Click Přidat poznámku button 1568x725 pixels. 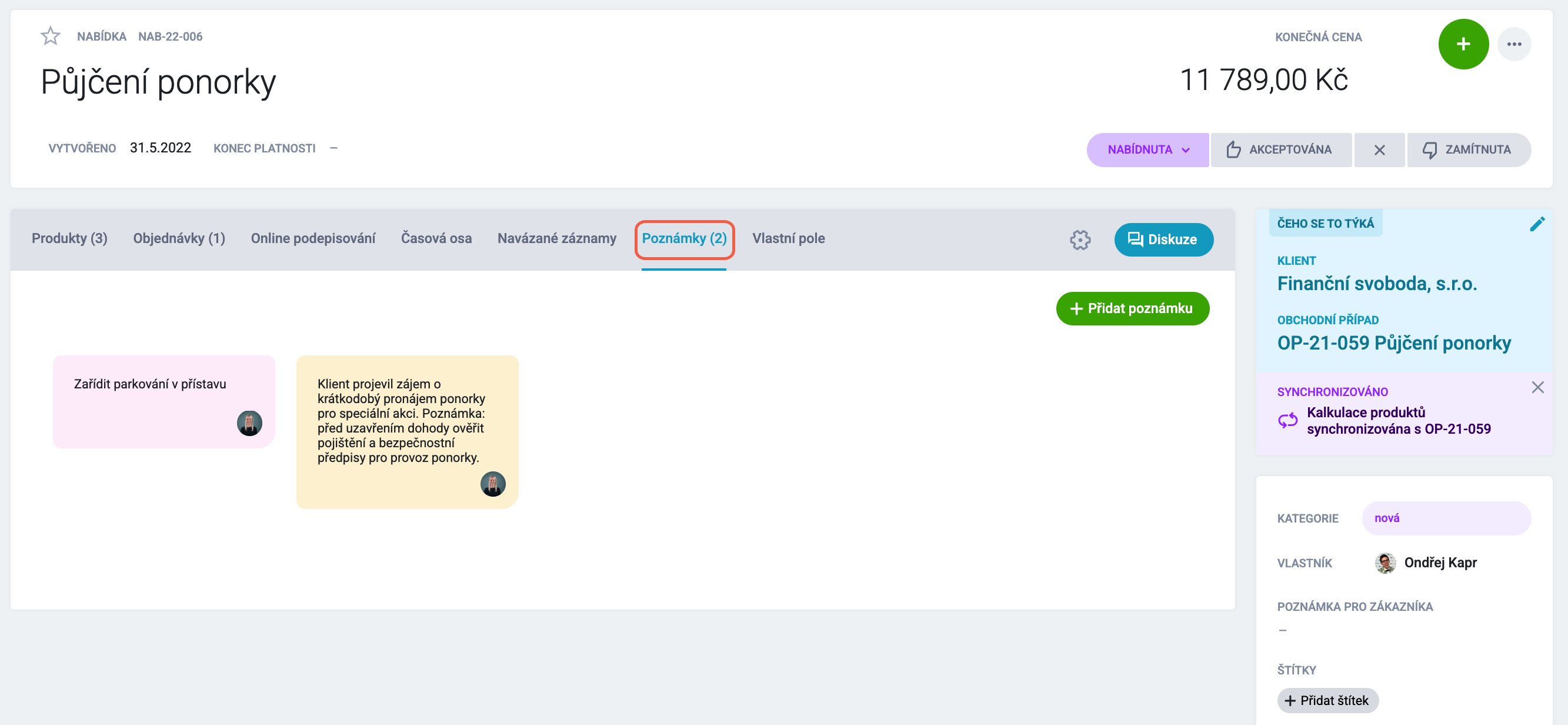coord(1132,309)
